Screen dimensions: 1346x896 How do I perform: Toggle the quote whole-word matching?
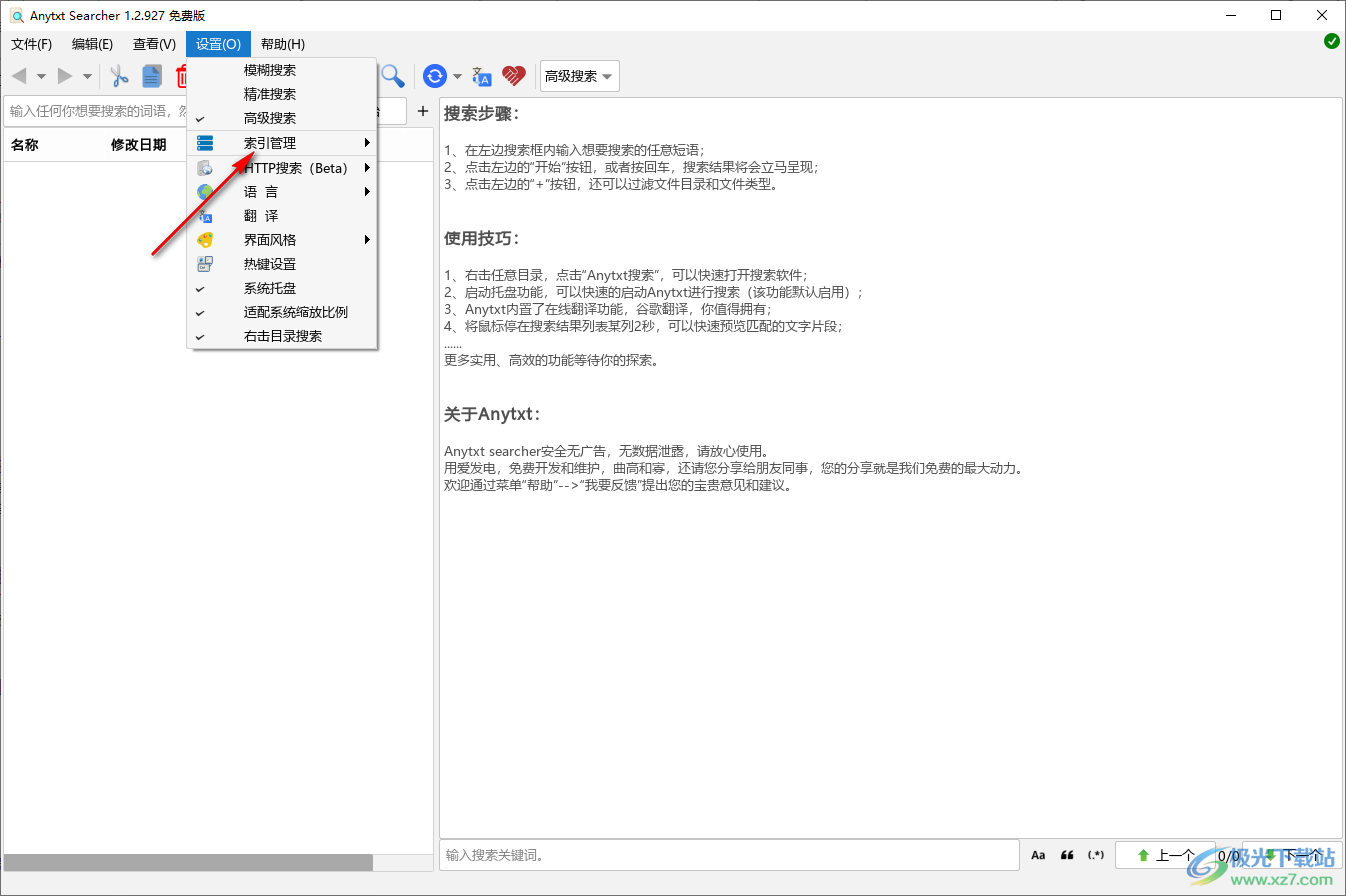coord(1067,855)
